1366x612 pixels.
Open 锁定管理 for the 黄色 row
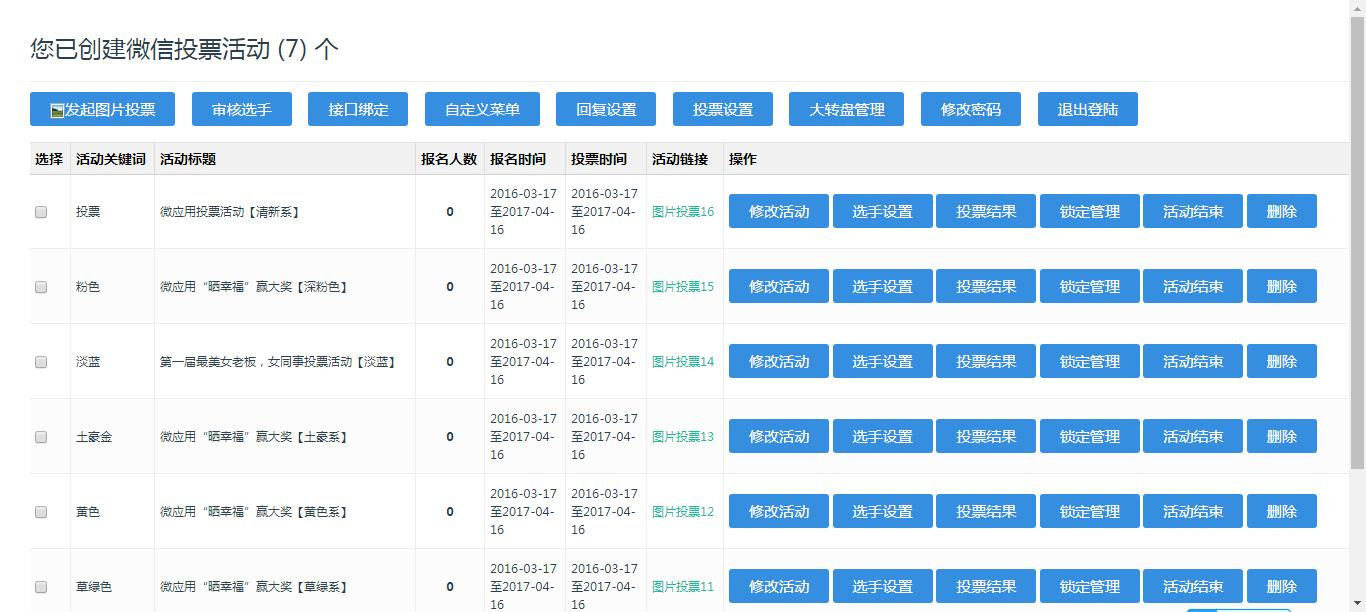pos(1090,511)
